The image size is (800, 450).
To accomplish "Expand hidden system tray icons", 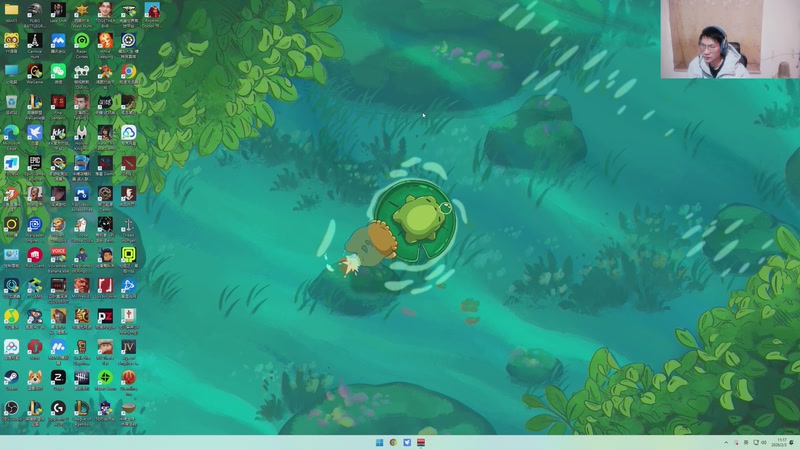I will point(726,442).
